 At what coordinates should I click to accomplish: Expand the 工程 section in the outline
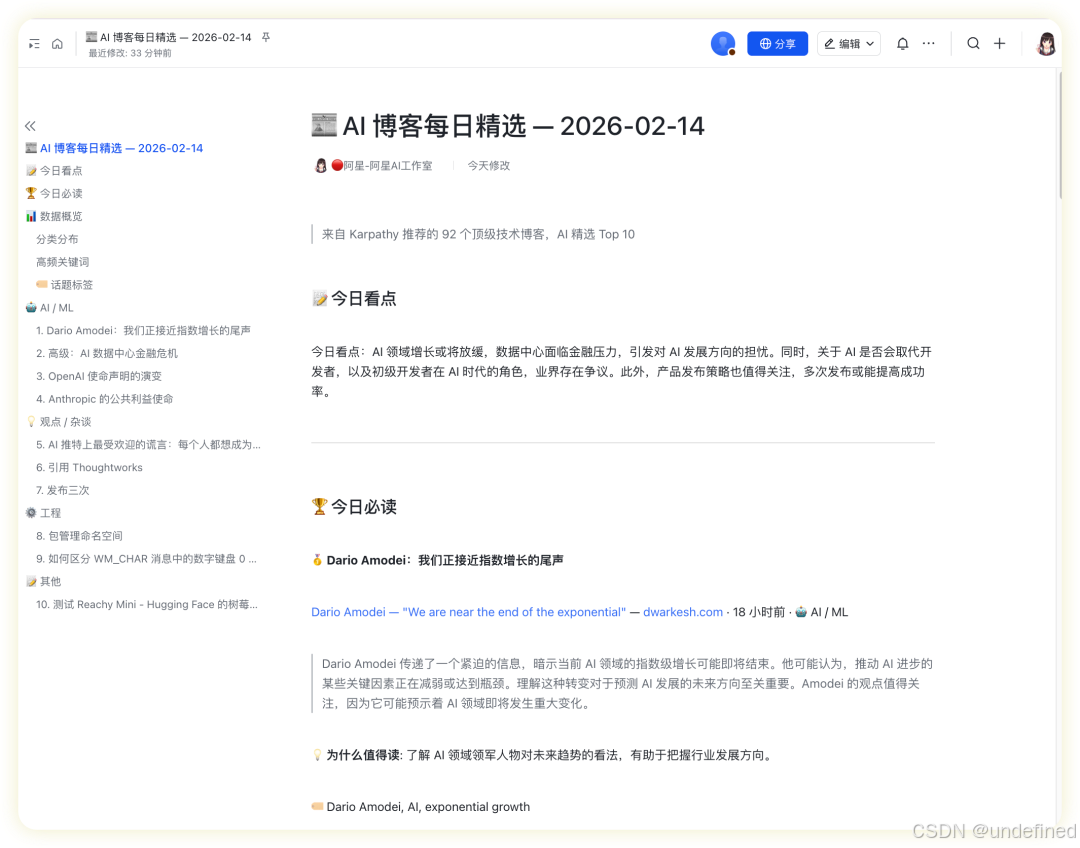(48, 513)
